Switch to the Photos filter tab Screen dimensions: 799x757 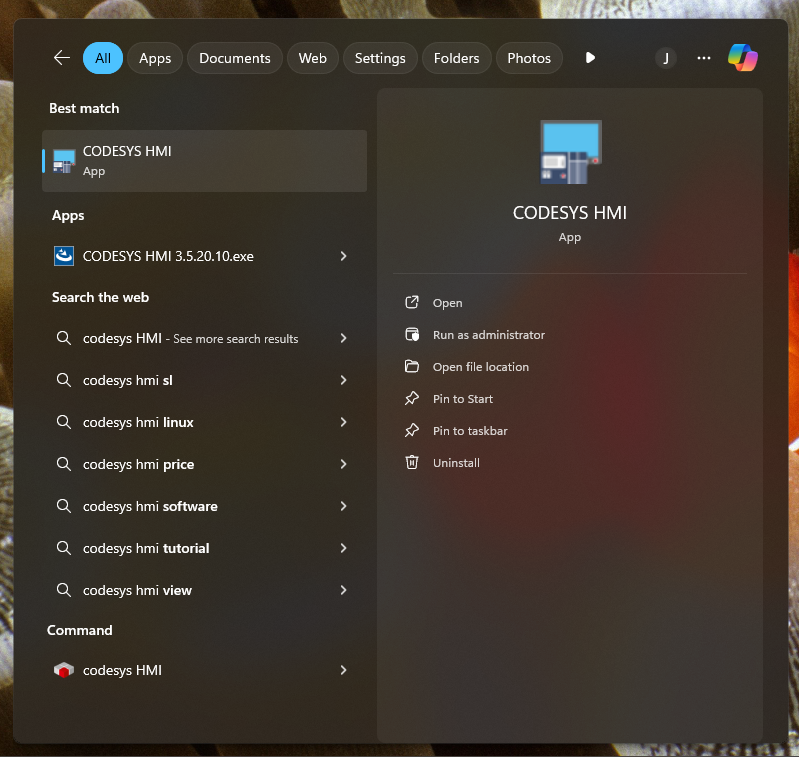click(528, 58)
